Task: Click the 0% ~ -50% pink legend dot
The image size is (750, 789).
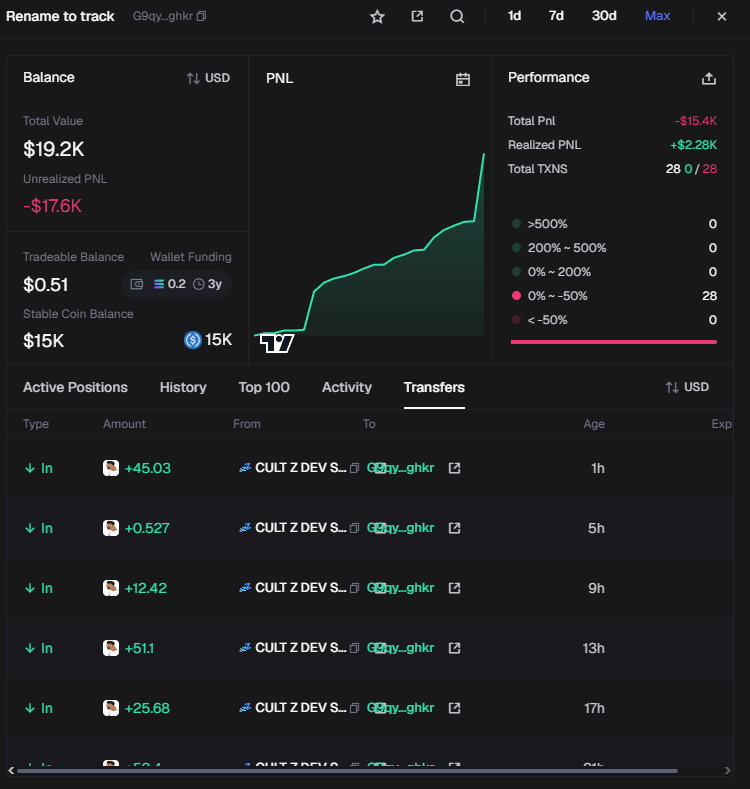Action: point(516,295)
